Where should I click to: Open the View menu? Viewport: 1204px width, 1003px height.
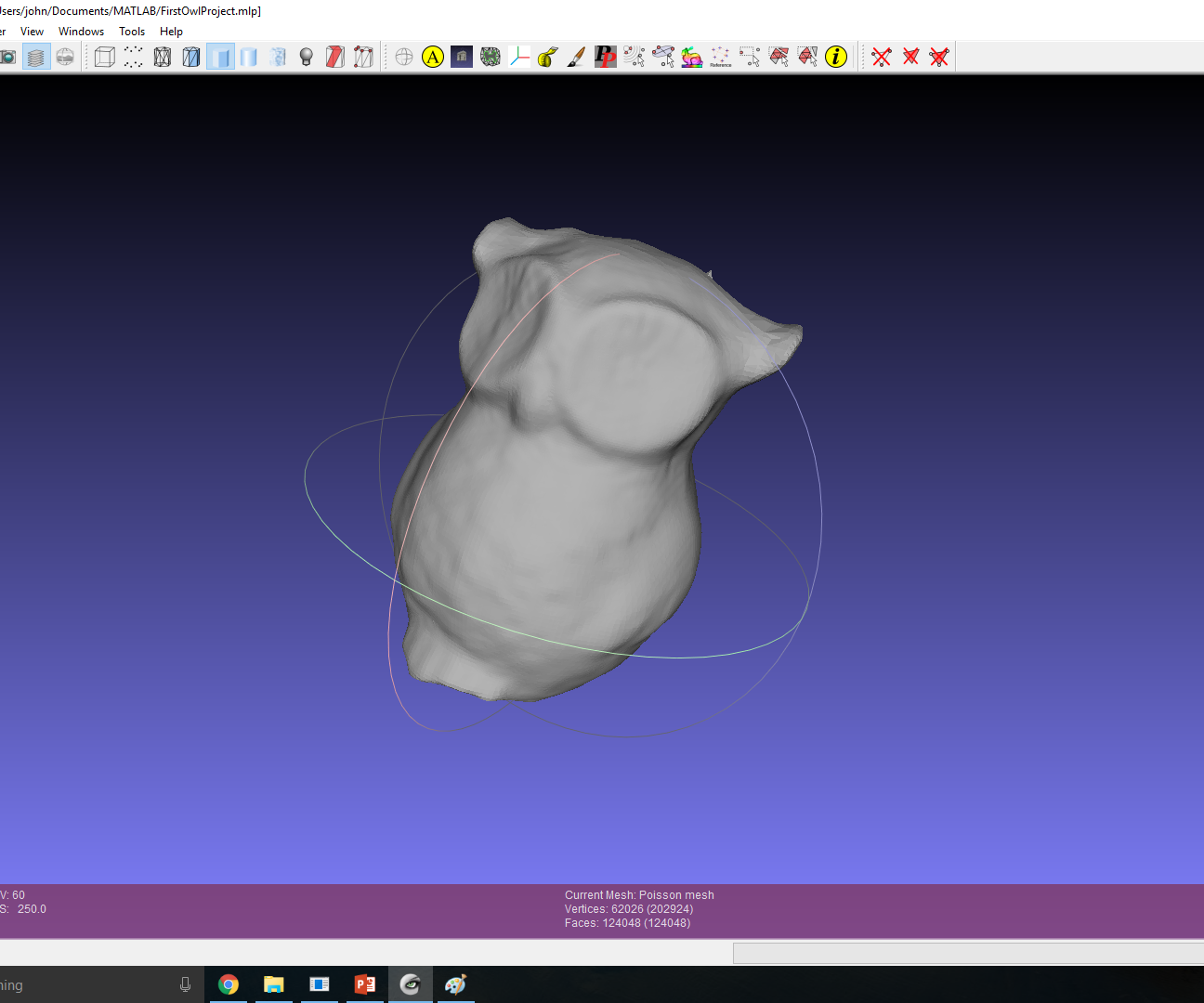click(32, 31)
